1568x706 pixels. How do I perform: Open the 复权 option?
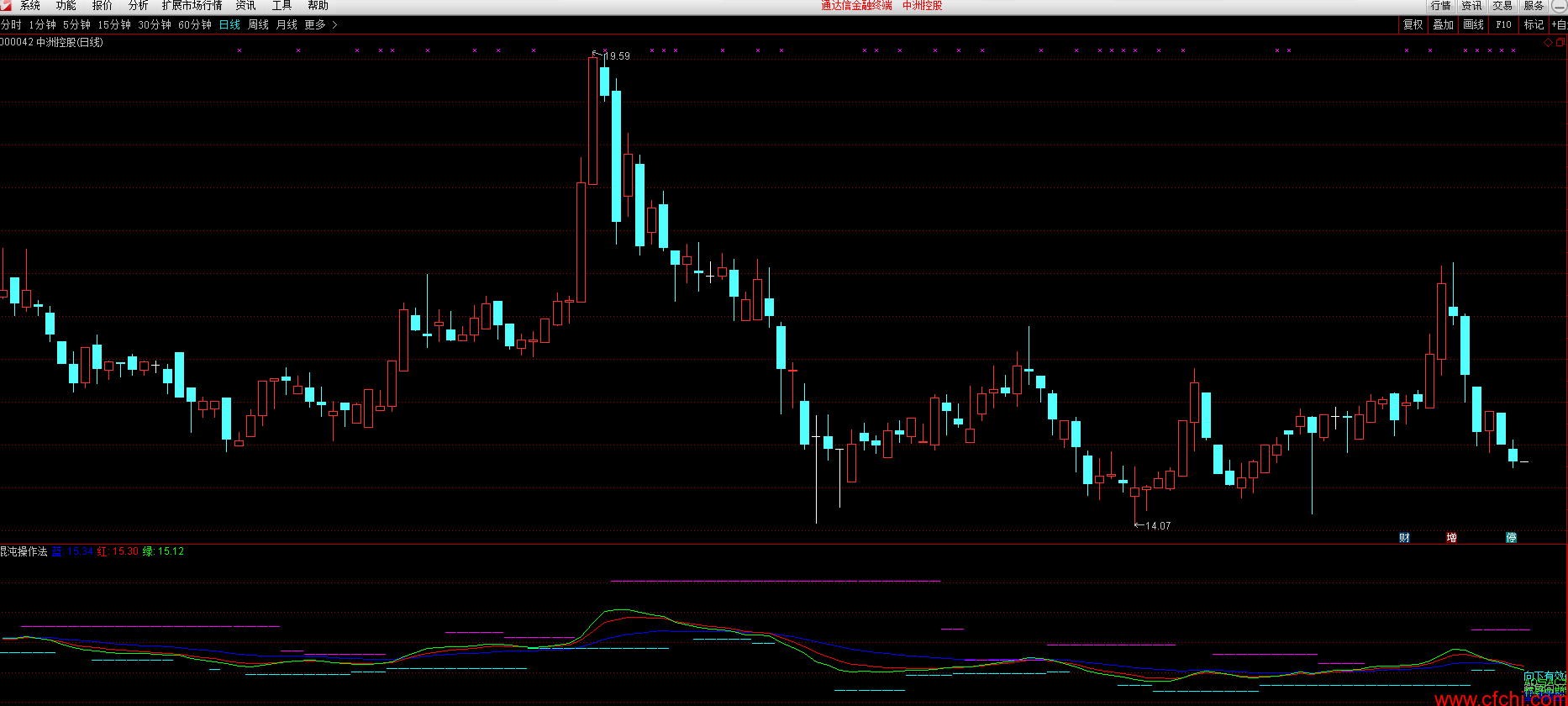[1413, 24]
